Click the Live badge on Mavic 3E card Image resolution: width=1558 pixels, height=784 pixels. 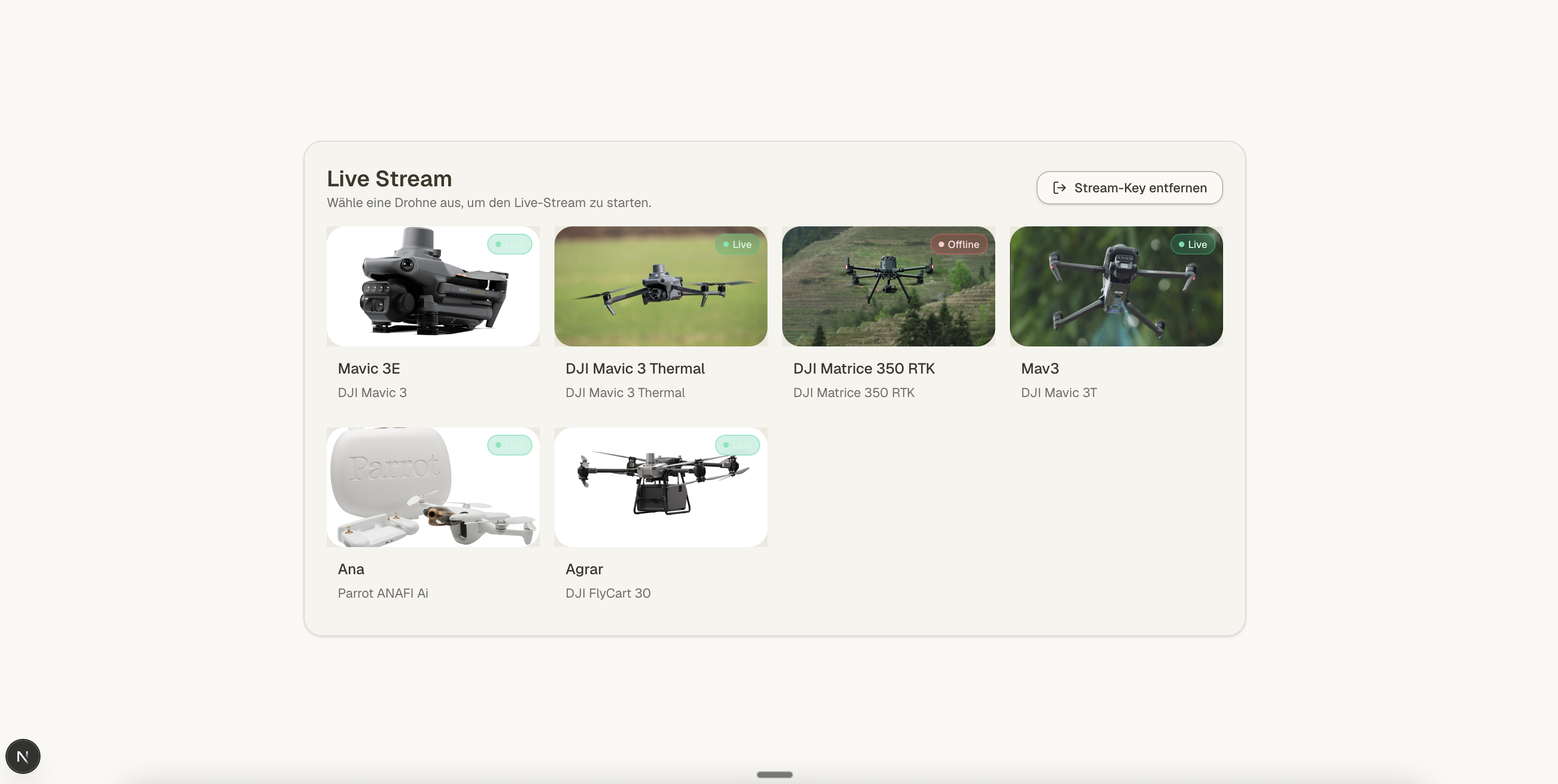(509, 244)
